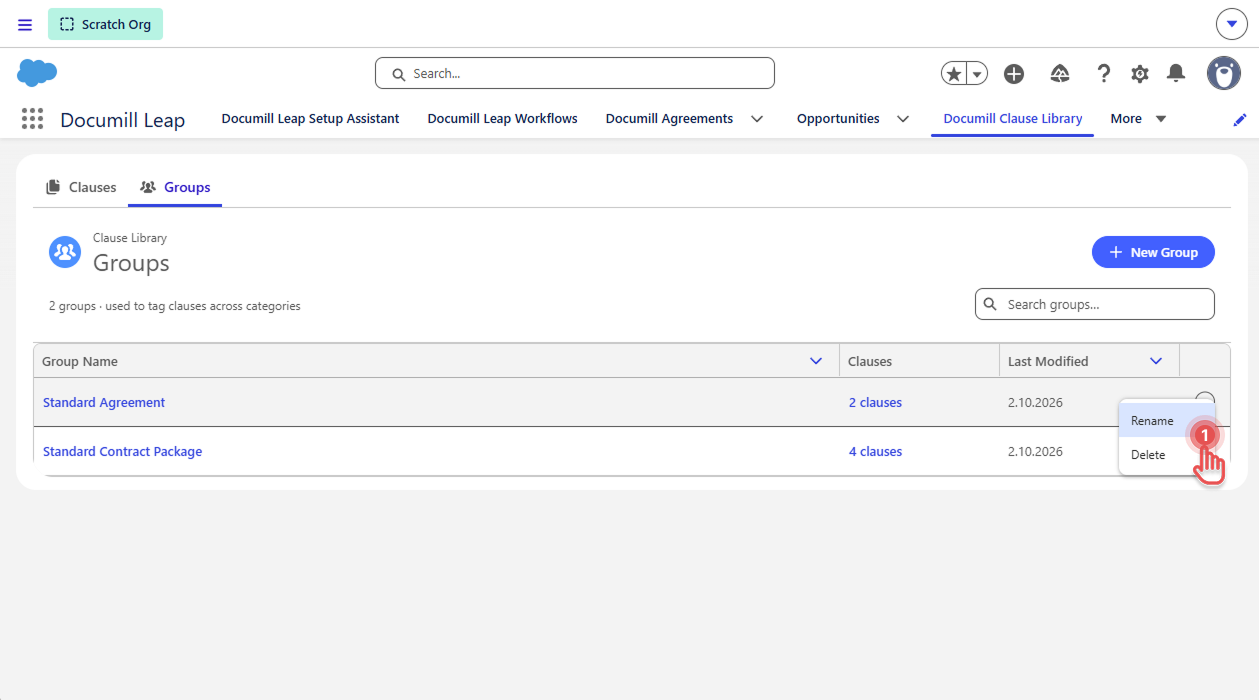Open the user profile avatar
Image resolution: width=1259 pixels, height=700 pixels.
(1224, 73)
